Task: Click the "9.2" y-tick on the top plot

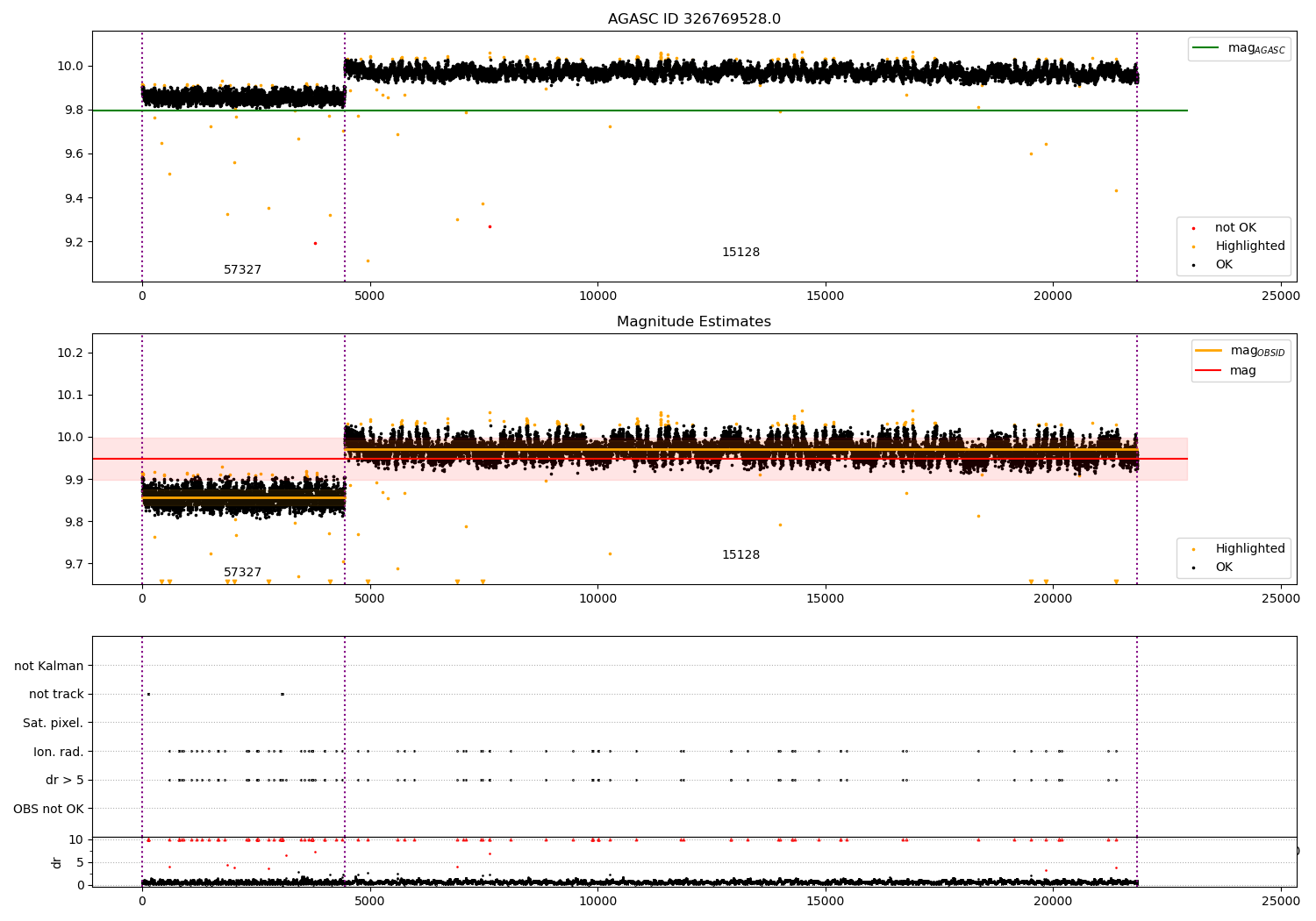Action: 74,242
